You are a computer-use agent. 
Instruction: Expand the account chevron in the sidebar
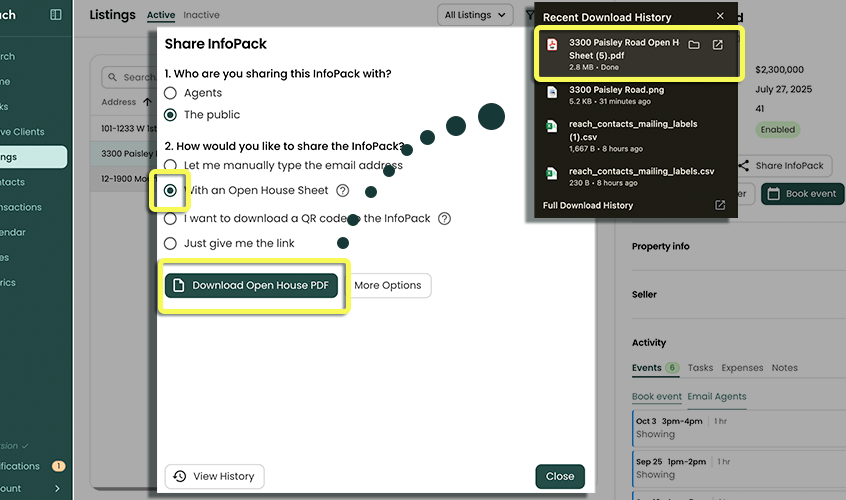(x=57, y=488)
